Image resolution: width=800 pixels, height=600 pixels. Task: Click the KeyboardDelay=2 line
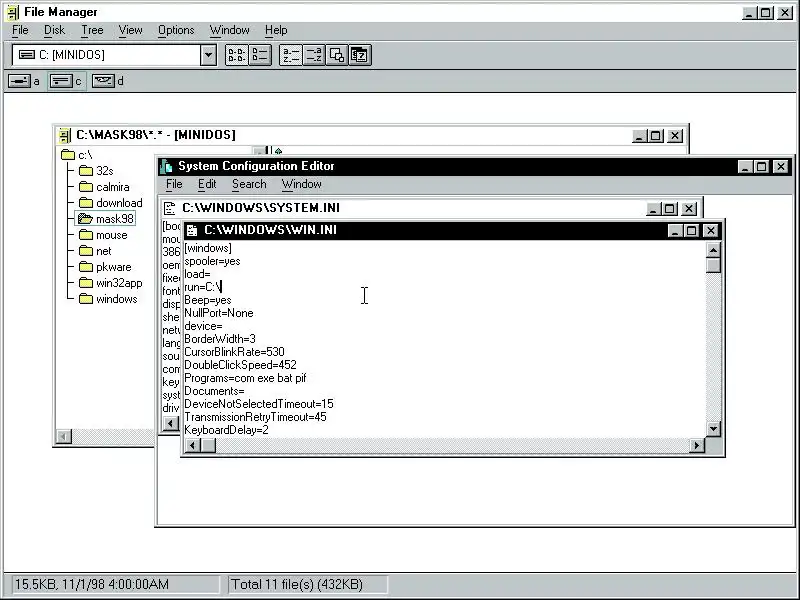227,430
